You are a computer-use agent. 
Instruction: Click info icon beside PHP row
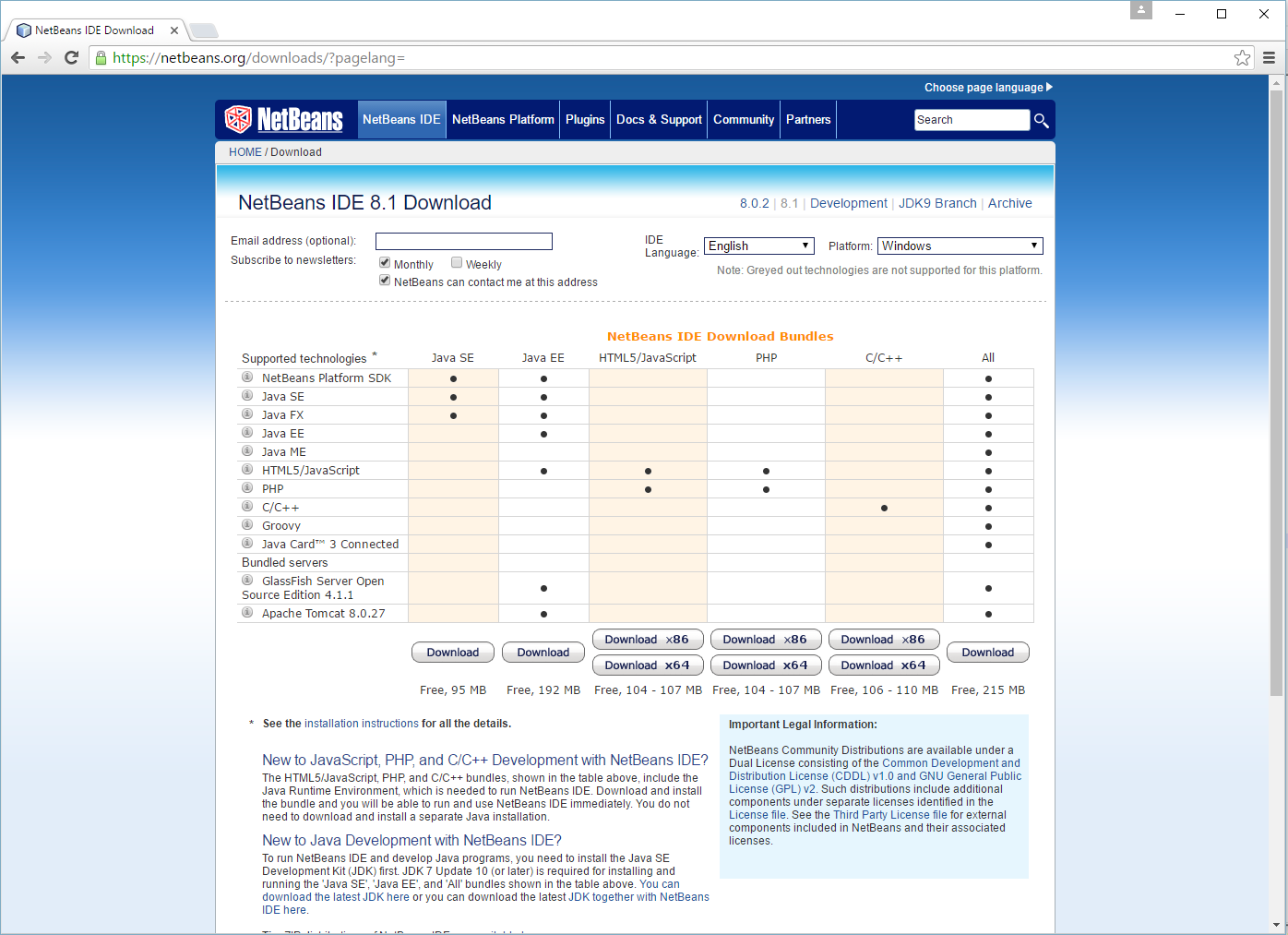tap(247, 487)
